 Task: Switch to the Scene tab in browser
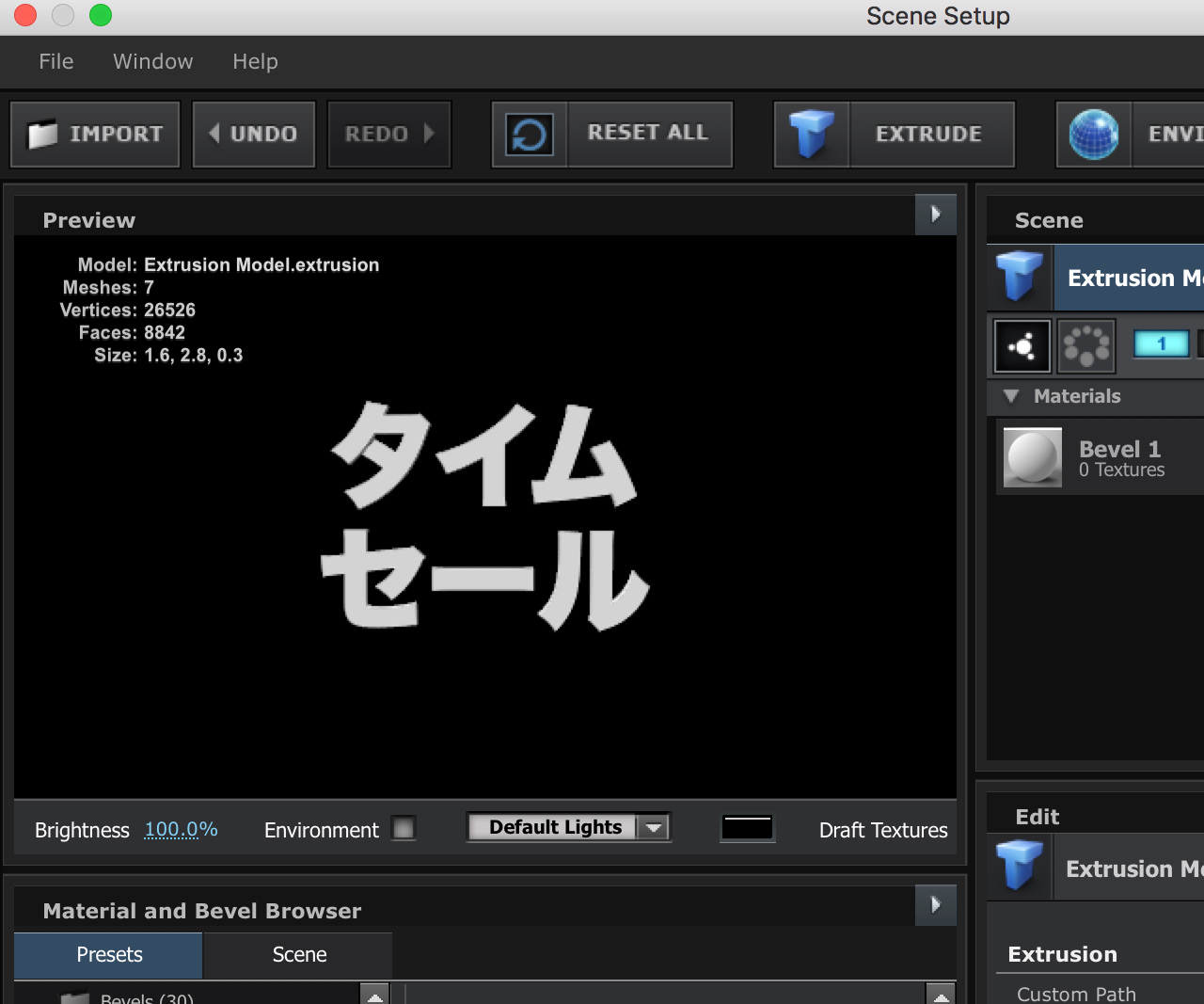pos(299,955)
